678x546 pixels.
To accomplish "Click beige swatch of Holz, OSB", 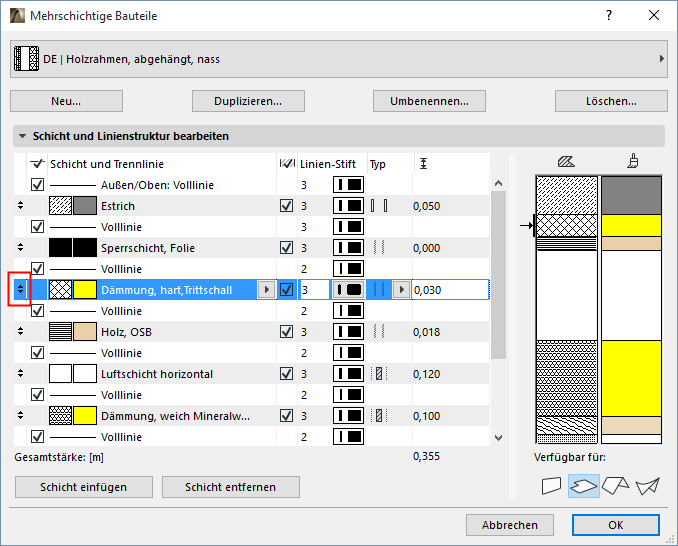I will 85,332.
